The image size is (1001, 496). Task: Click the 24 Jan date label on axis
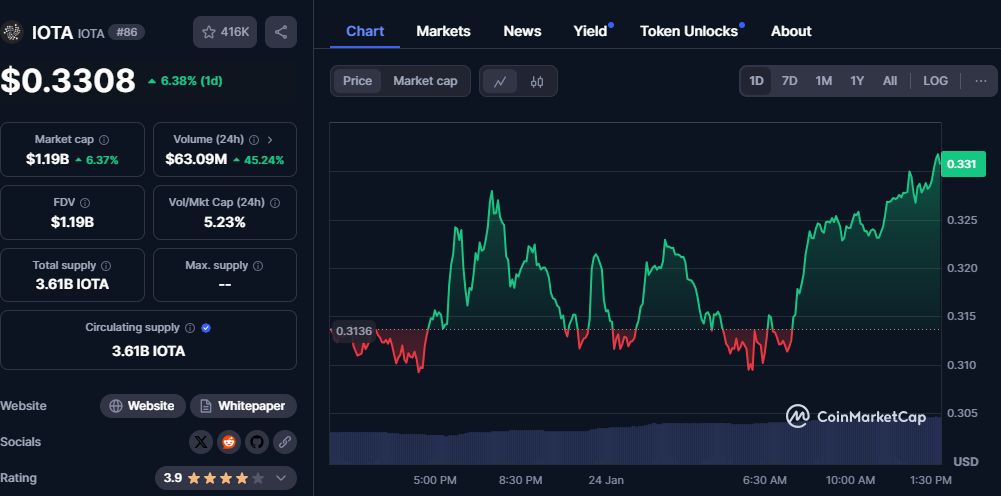click(606, 480)
